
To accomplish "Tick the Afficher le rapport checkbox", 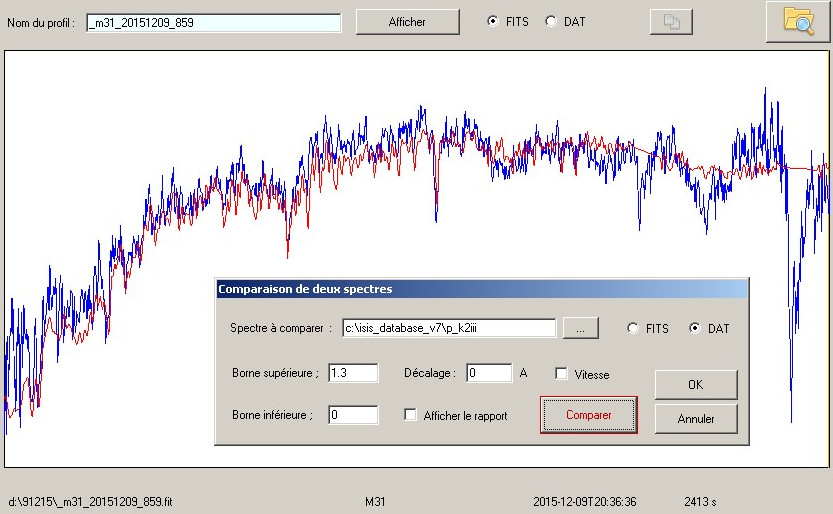I will coord(410,415).
